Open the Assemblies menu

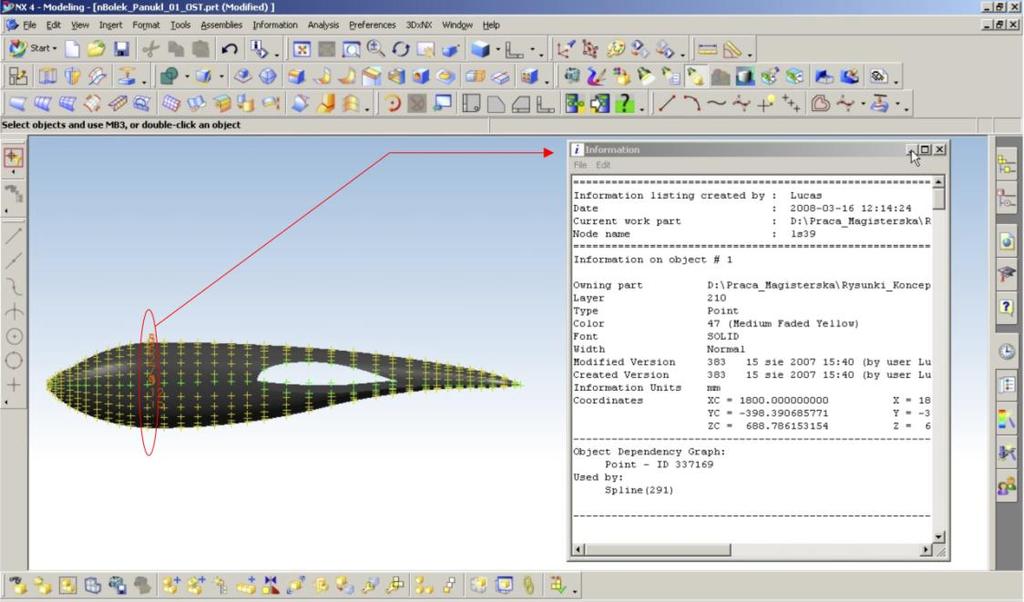(x=221, y=25)
